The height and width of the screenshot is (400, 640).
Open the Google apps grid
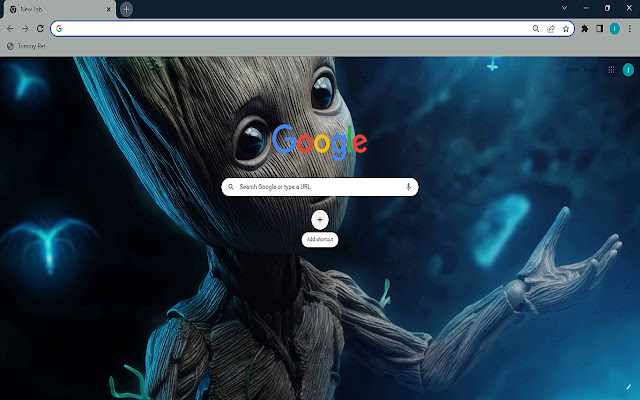[x=611, y=70]
